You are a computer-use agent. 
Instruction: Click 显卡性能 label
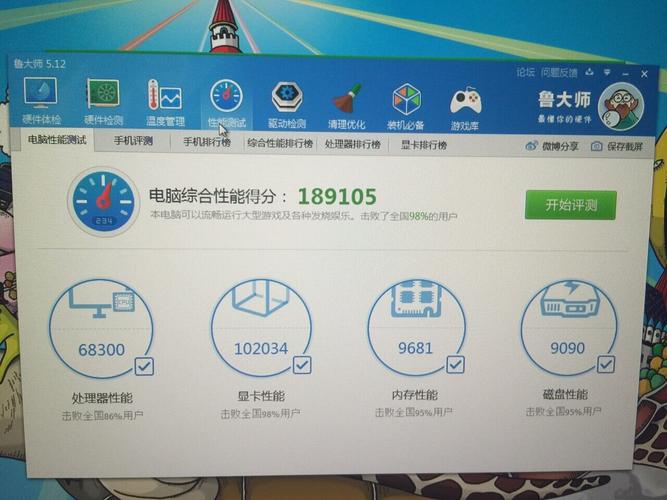pyautogui.click(x=261, y=397)
